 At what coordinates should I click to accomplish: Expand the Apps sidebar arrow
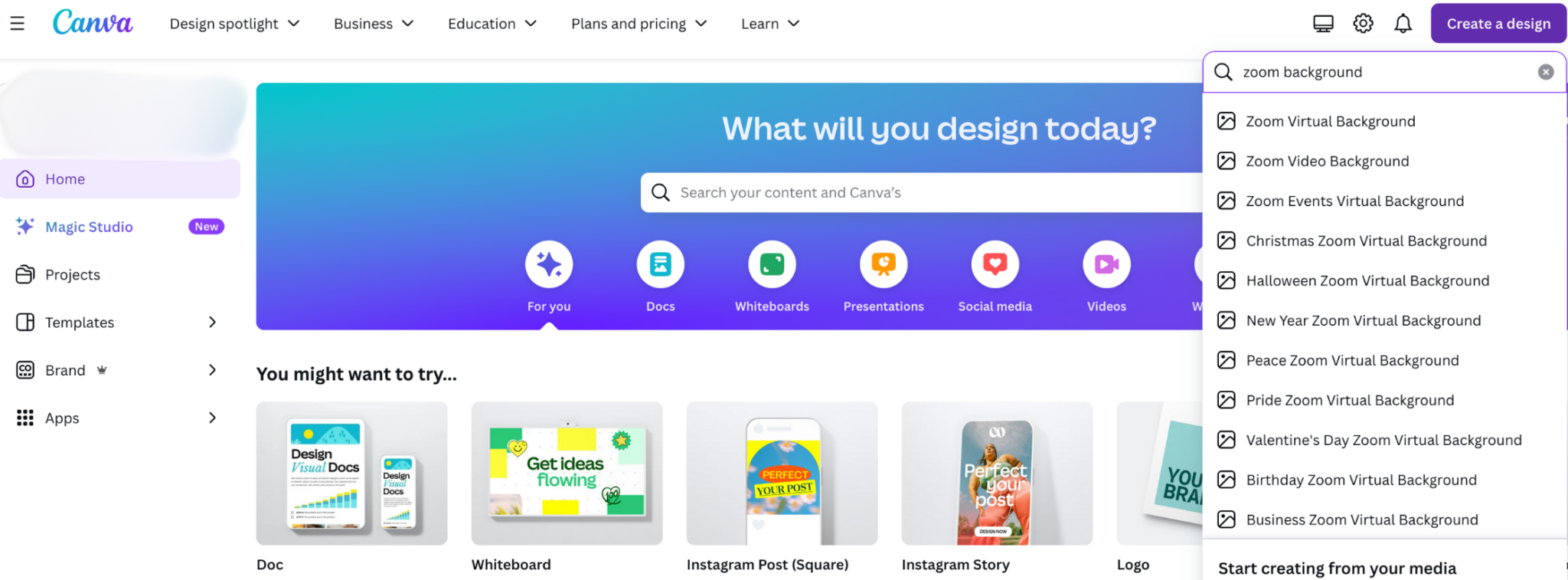[212, 418]
